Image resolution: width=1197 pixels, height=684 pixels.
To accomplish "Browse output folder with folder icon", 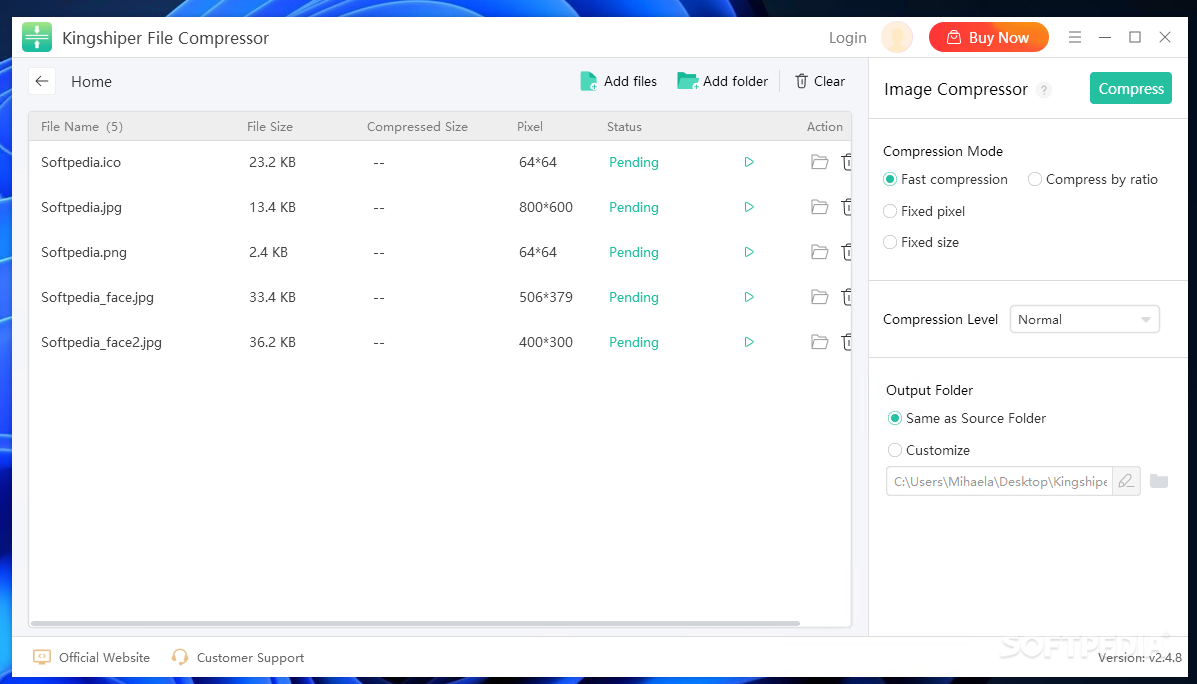I will [1159, 481].
